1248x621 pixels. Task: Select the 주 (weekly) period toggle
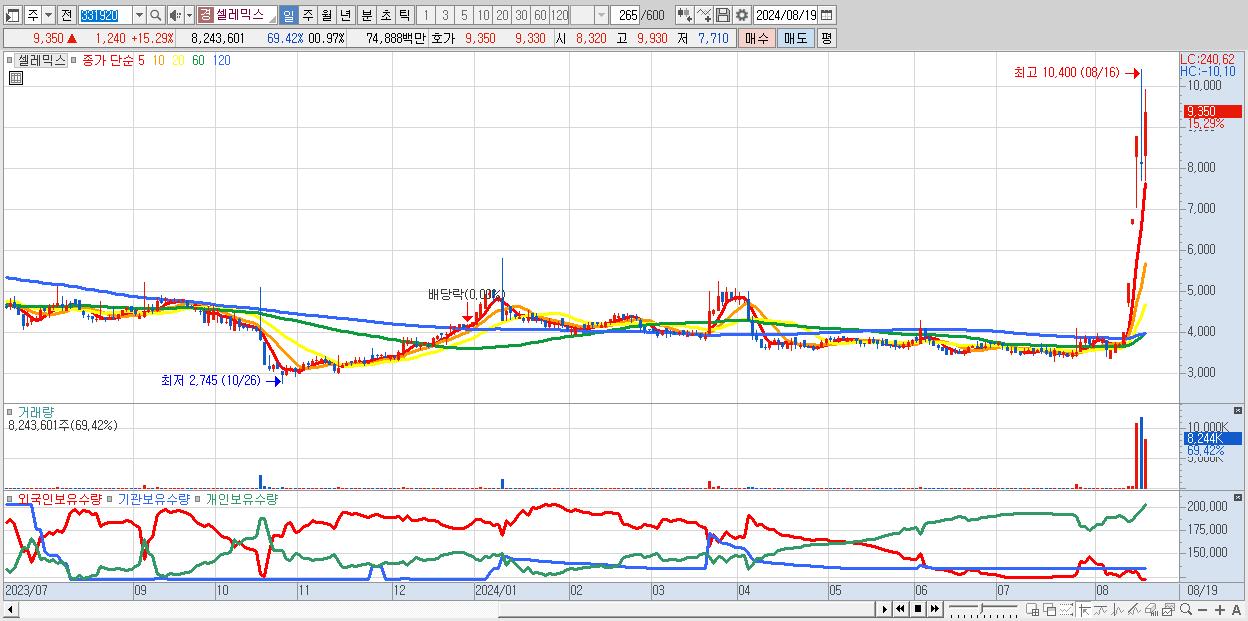click(x=308, y=15)
